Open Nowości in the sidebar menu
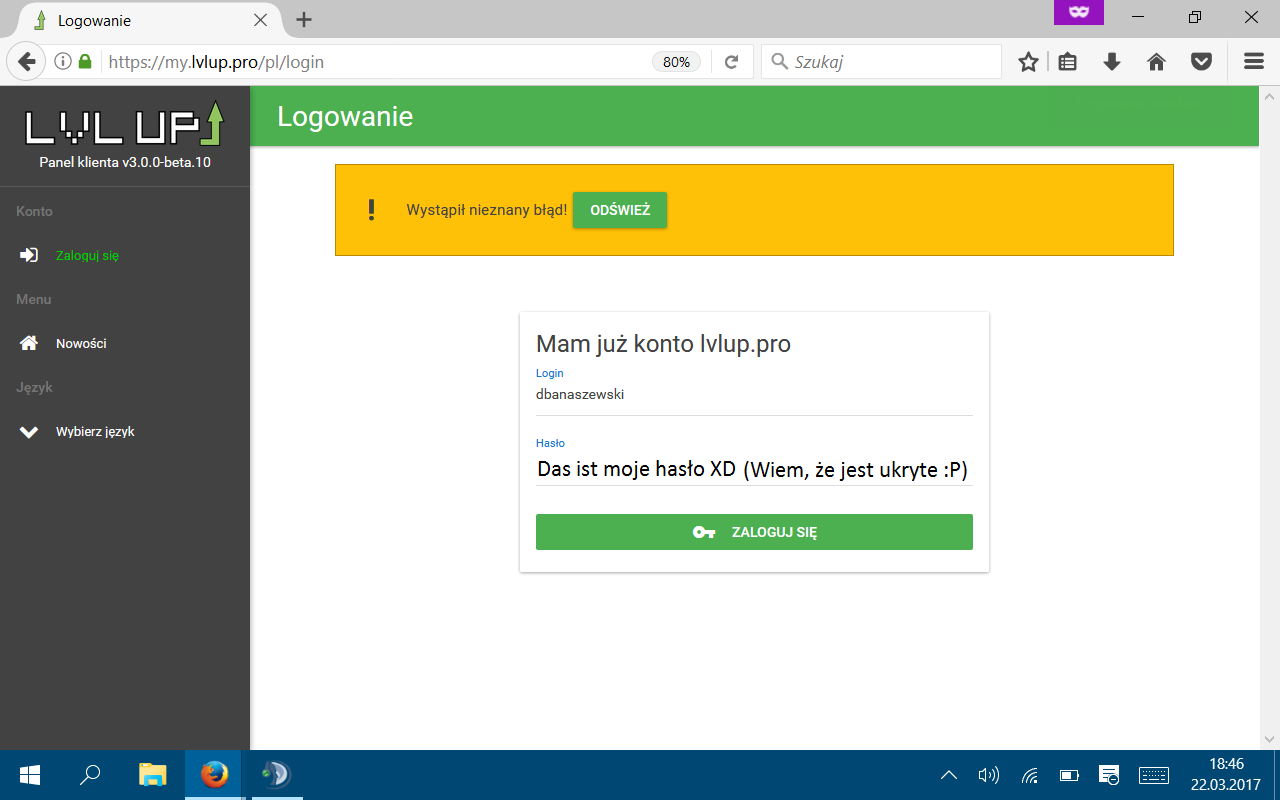This screenshot has height=800, width=1280. (x=80, y=344)
